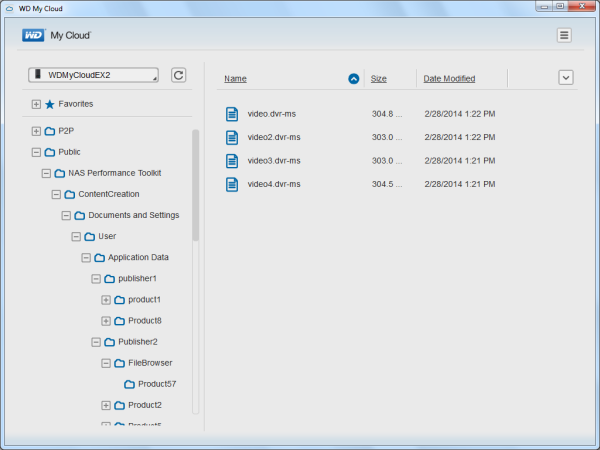Collapse the User folder
600x450 pixels.
point(76,236)
